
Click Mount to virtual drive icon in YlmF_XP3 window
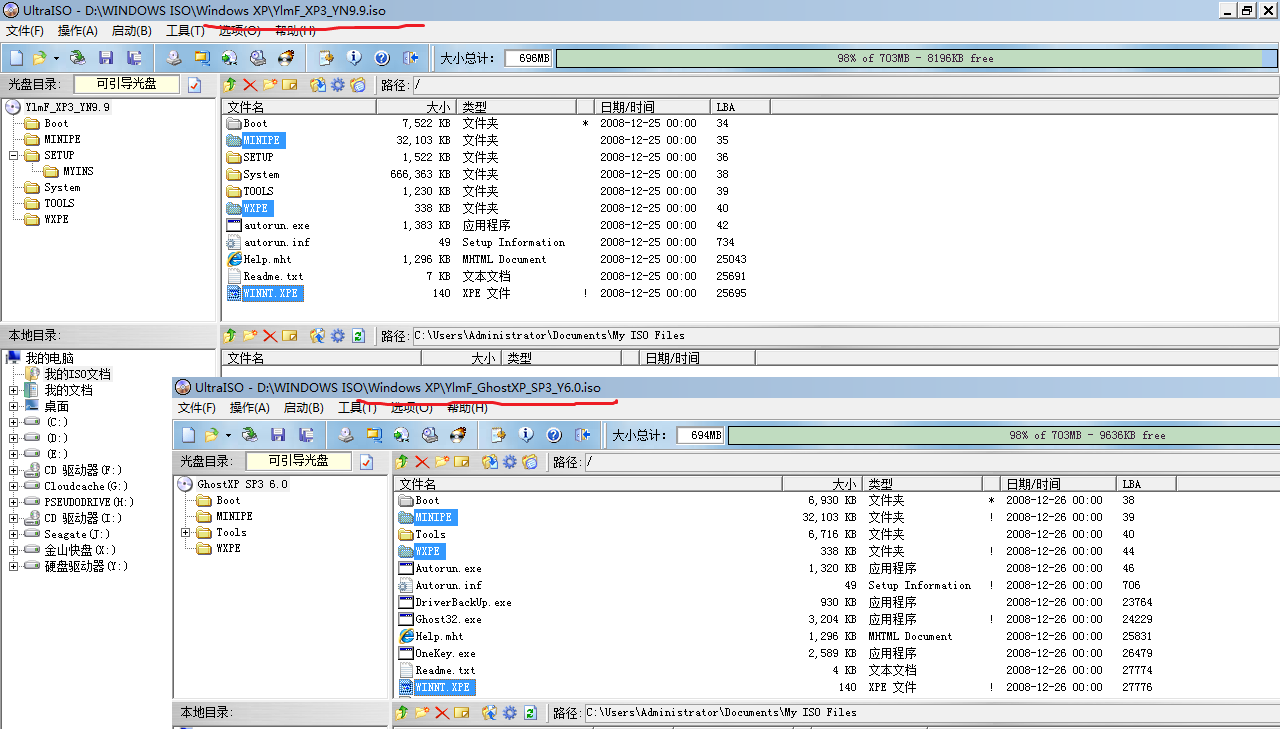tap(257, 58)
